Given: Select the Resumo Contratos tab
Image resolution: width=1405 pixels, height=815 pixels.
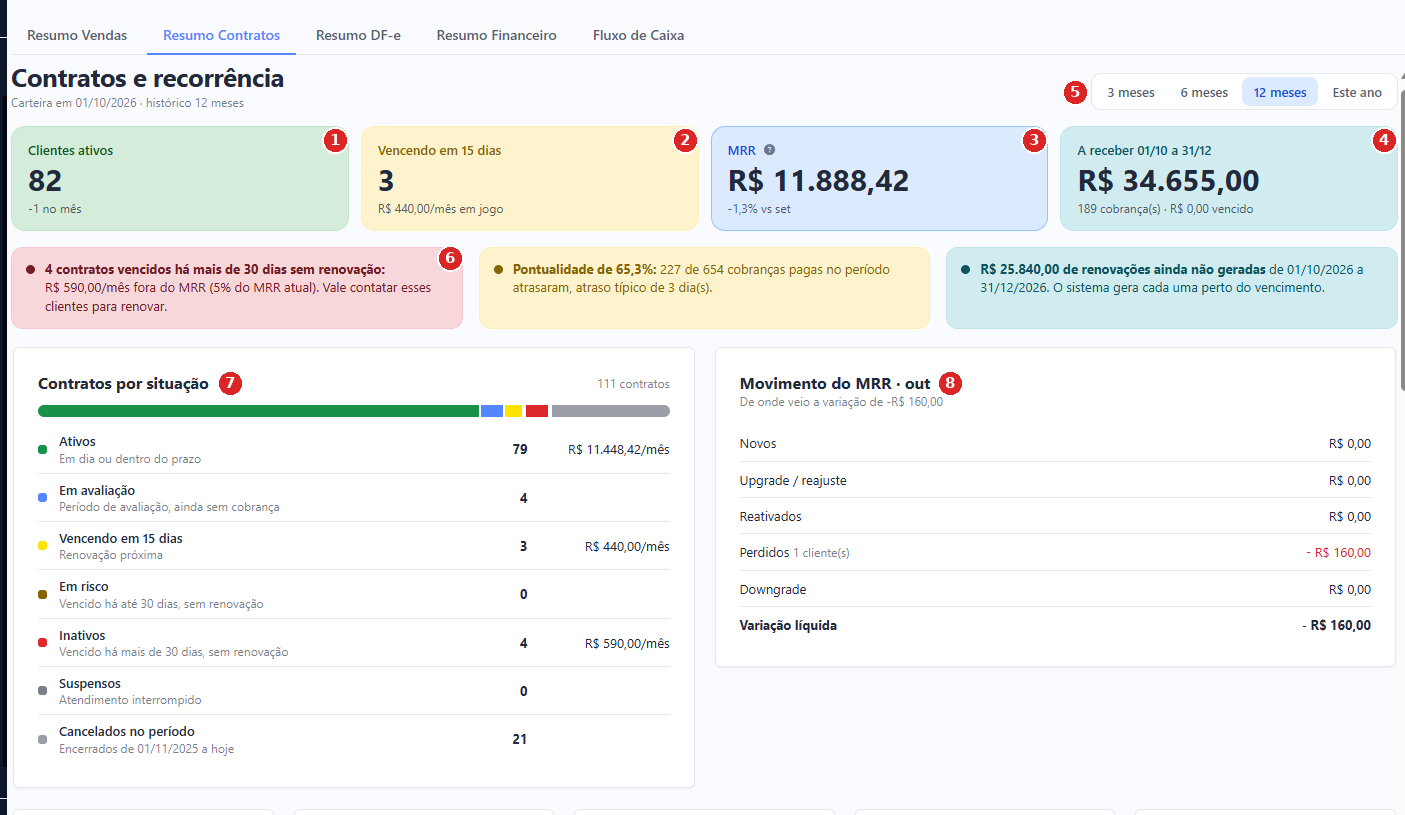Looking at the screenshot, I should [x=221, y=35].
